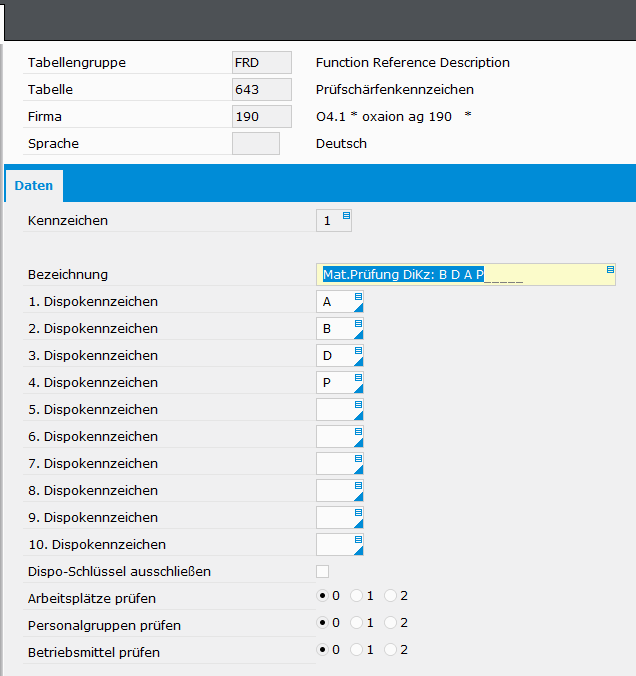Screen dimensions: 636x676
Task: Expand 3. Dispokennzeichen dropdown corner arrow
Action: coord(359,362)
